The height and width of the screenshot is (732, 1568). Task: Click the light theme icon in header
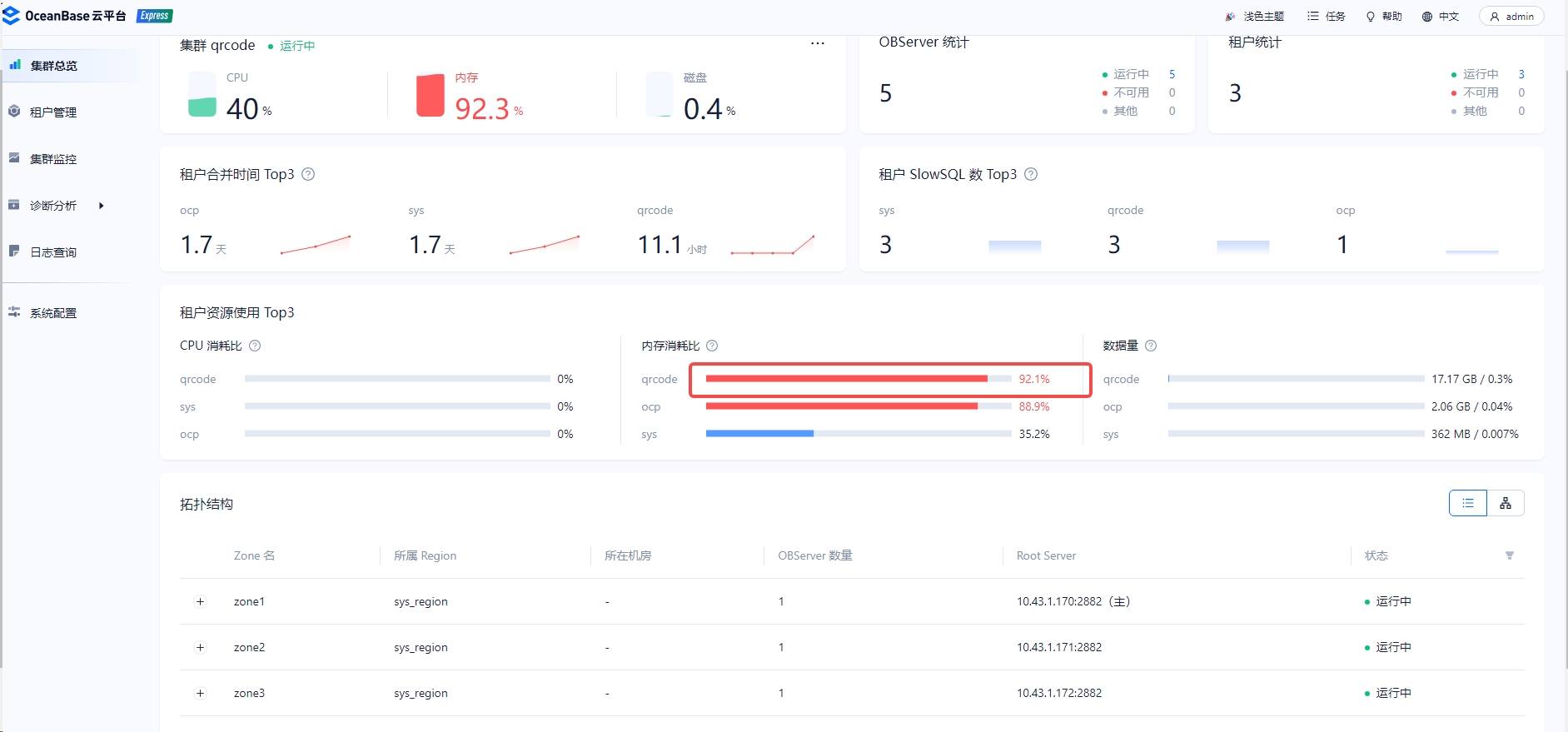tap(1230, 17)
